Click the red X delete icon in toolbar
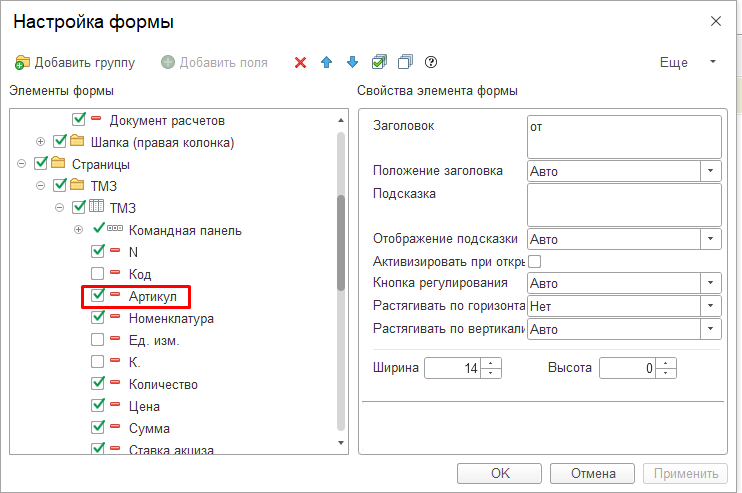The height and width of the screenshot is (493, 742). coord(300,63)
